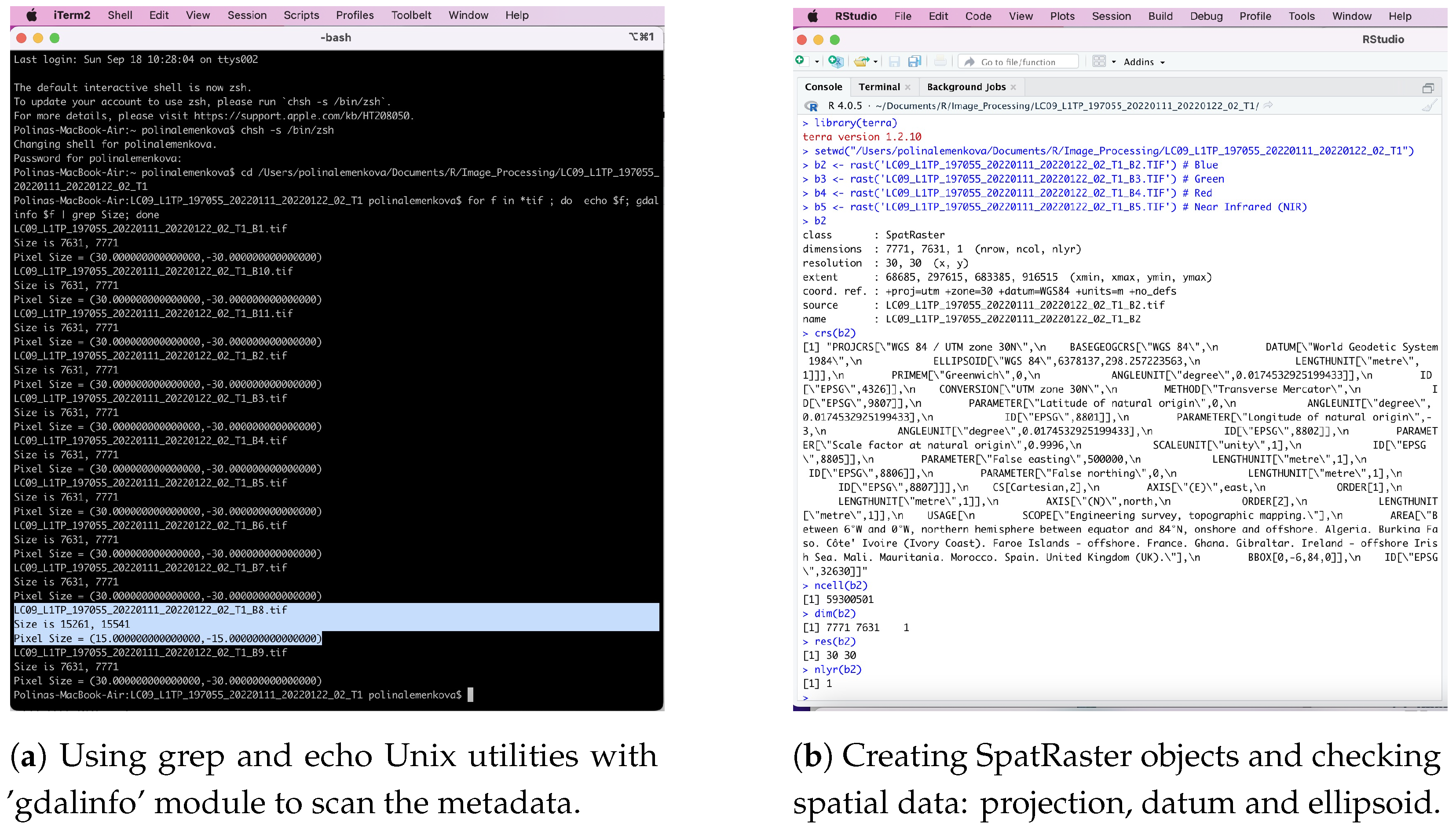The image size is (1456, 833).
Task: Open the Shell menu in iTerm2
Action: click(x=120, y=15)
